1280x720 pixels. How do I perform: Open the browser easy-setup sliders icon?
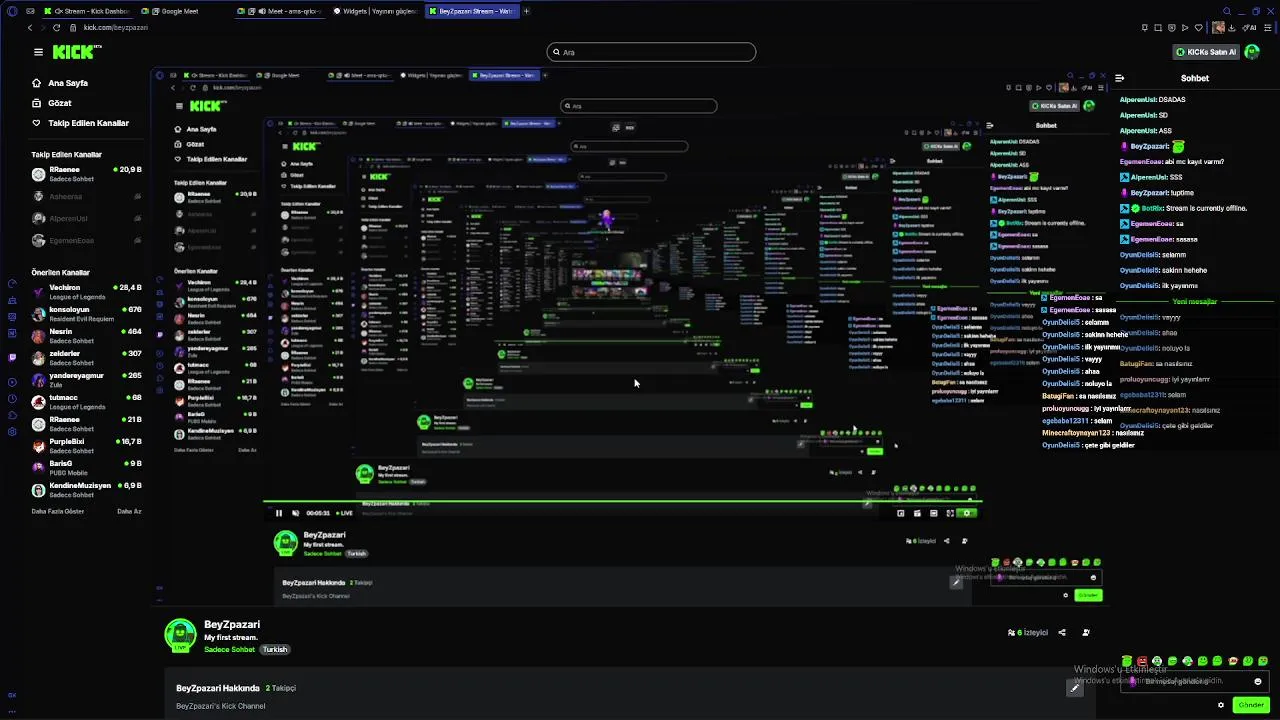[x=1267, y=27]
